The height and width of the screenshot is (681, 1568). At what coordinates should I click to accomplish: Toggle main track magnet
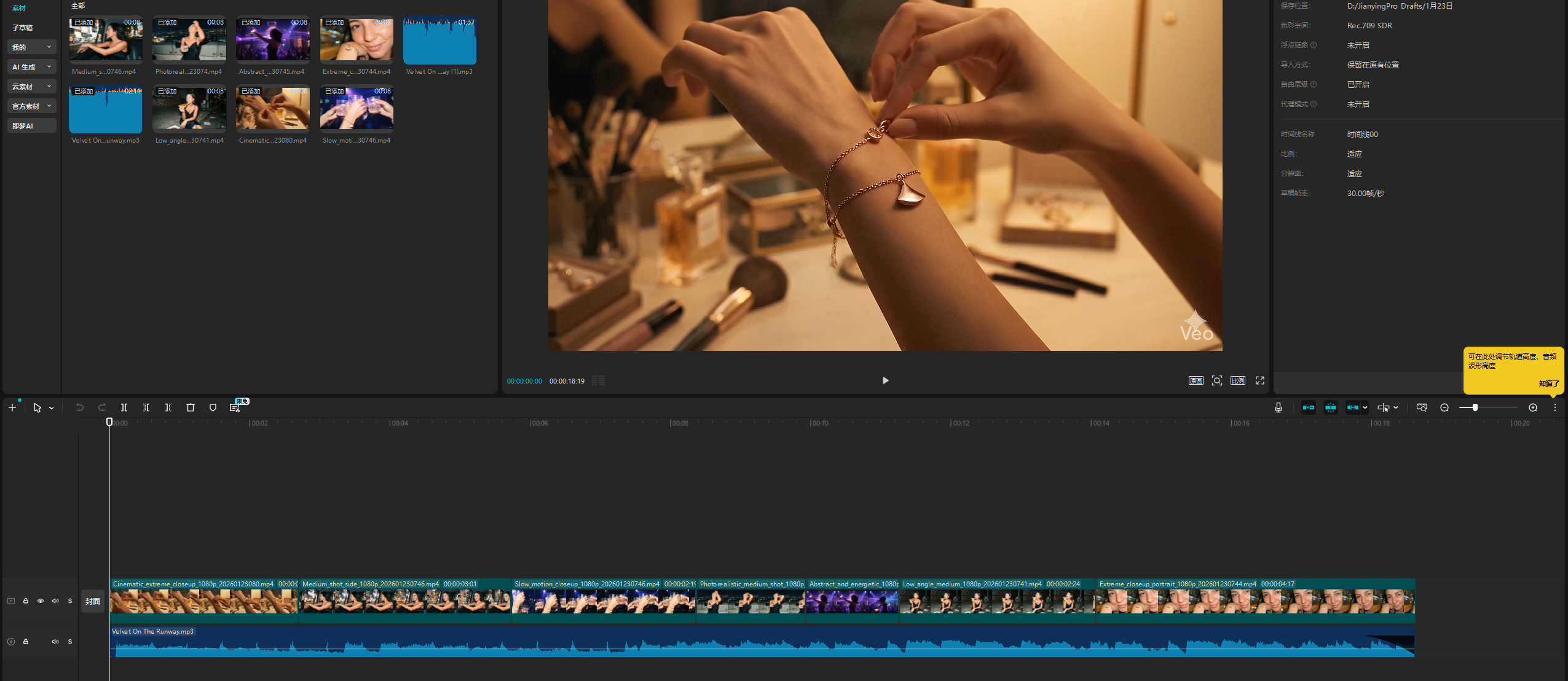click(x=1309, y=407)
